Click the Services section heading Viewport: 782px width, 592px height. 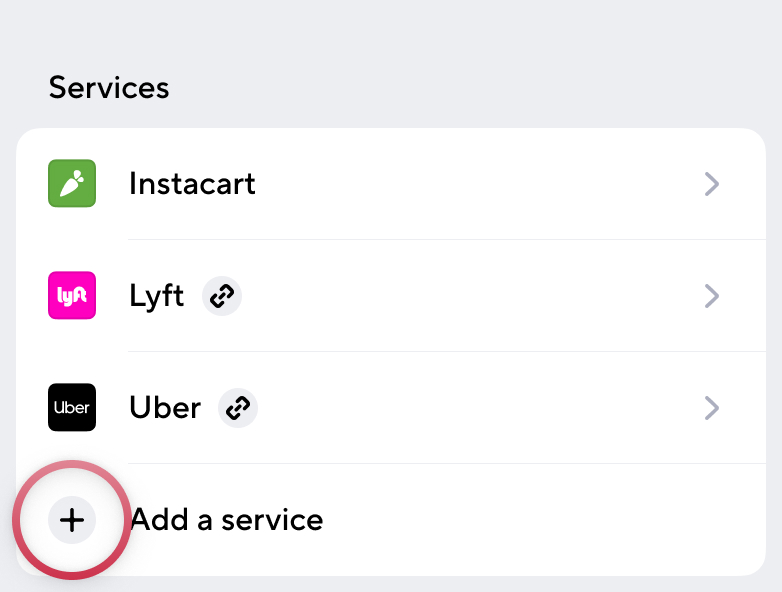(109, 87)
